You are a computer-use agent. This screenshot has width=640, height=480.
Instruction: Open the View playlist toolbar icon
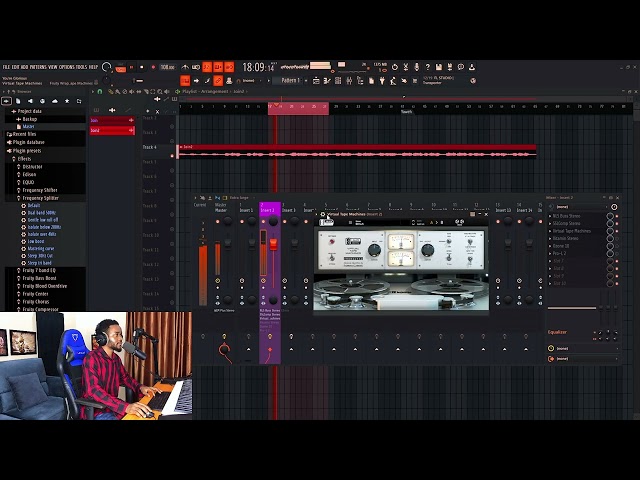click(x=316, y=81)
